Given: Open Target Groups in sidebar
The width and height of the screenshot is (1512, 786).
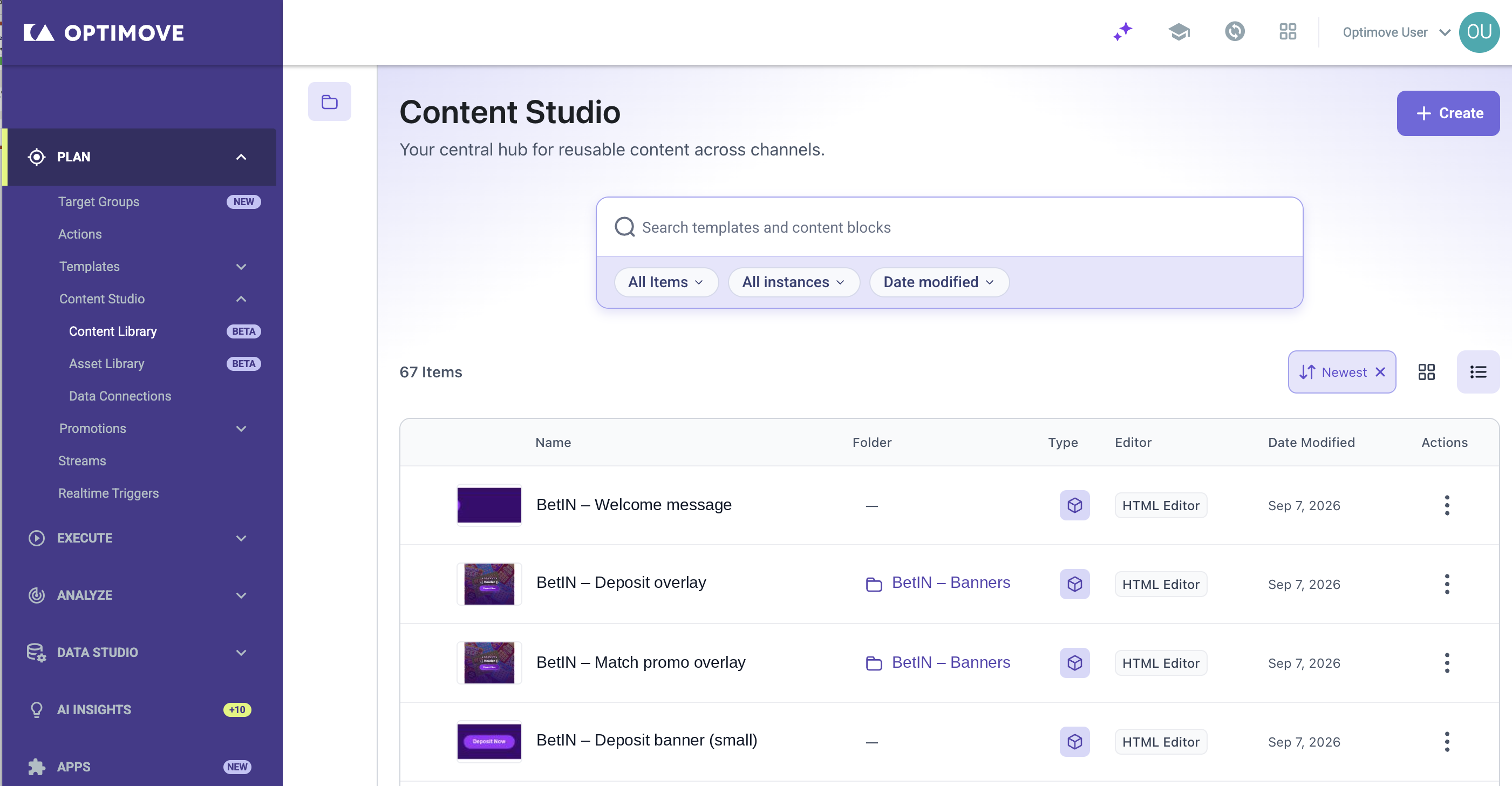Looking at the screenshot, I should [99, 201].
